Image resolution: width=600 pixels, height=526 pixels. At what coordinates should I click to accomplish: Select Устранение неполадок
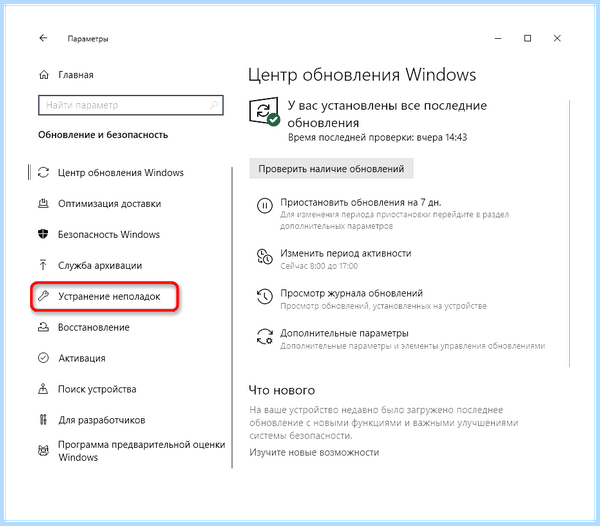click(109, 296)
